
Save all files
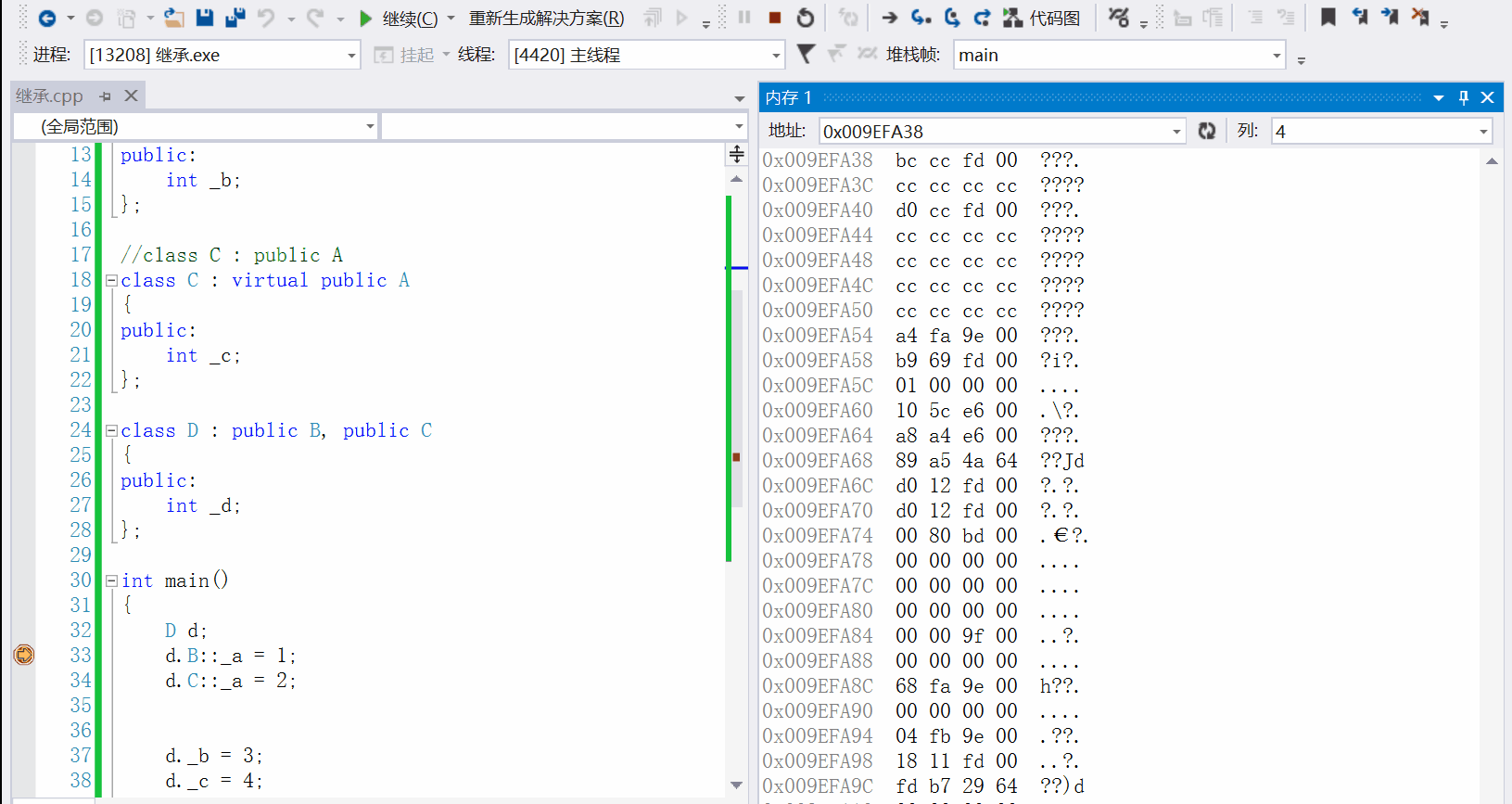pos(235,18)
